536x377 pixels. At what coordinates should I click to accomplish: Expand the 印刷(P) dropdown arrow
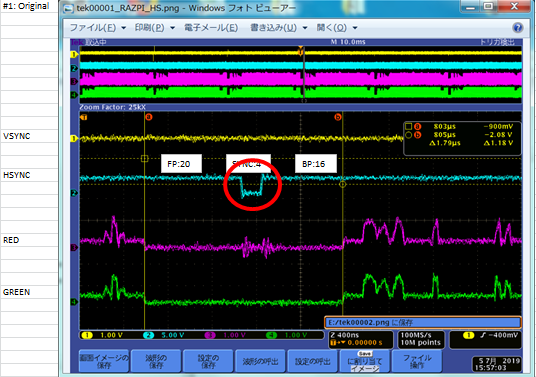(173, 28)
